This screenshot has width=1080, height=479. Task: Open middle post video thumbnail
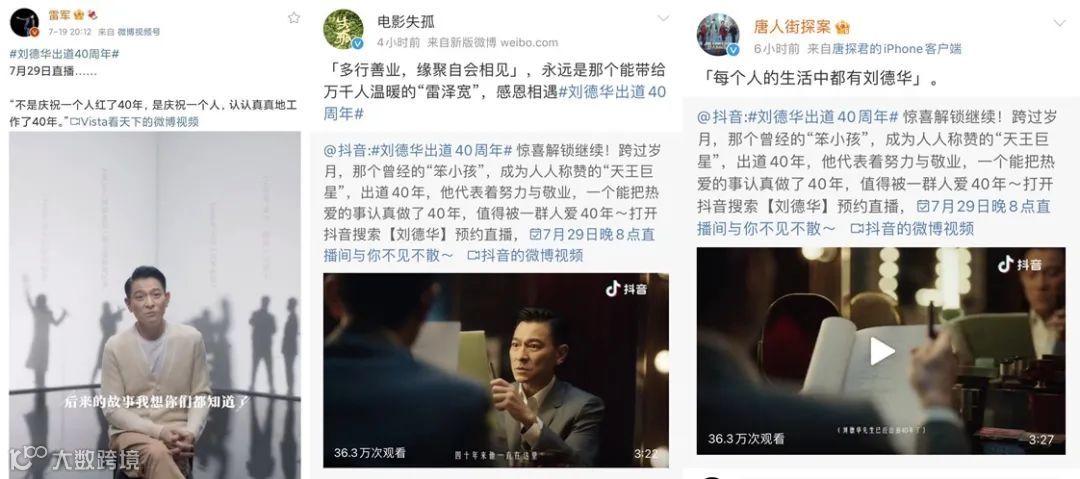pyautogui.click(x=496, y=370)
